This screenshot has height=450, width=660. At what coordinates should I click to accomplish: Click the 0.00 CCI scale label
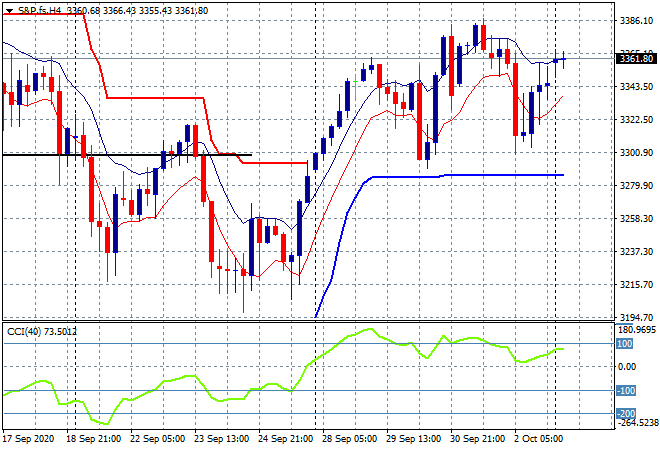(627, 367)
